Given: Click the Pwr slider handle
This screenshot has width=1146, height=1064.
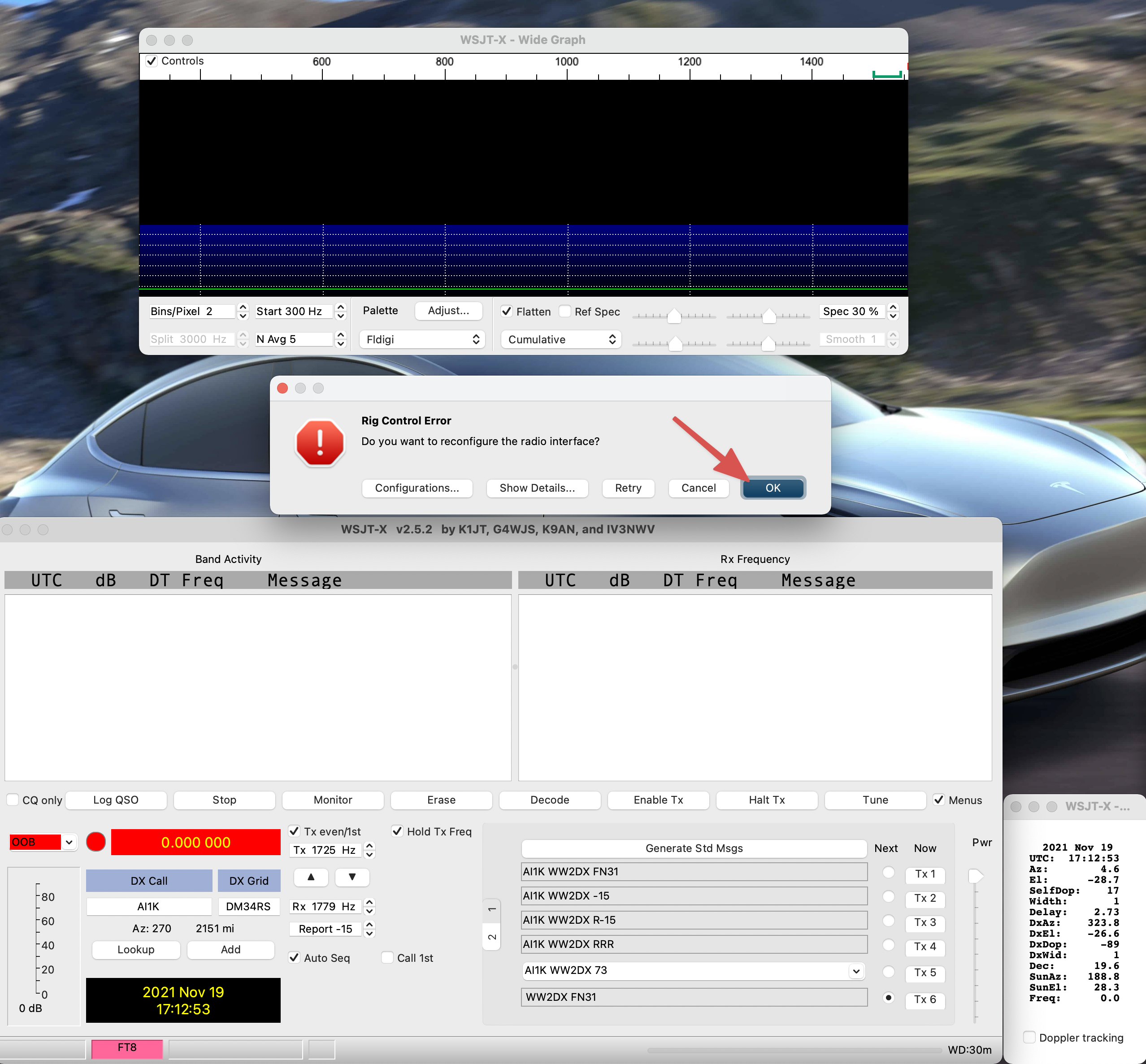Looking at the screenshot, I should coord(976,876).
